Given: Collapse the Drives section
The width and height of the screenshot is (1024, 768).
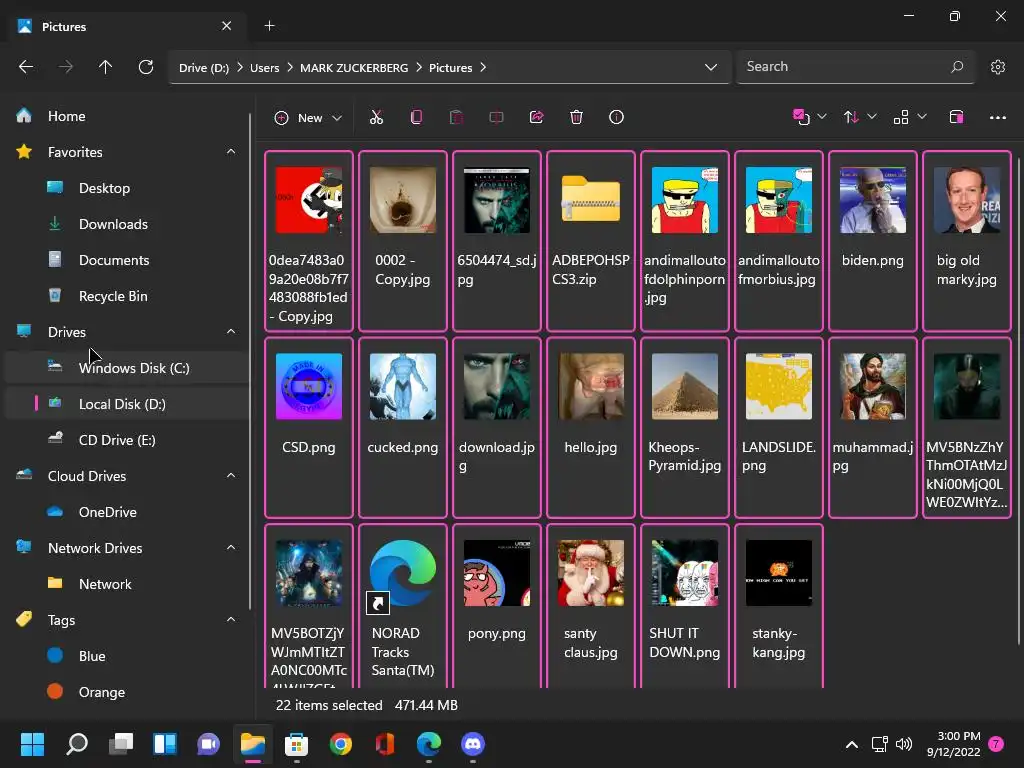Looking at the screenshot, I should click(231, 332).
